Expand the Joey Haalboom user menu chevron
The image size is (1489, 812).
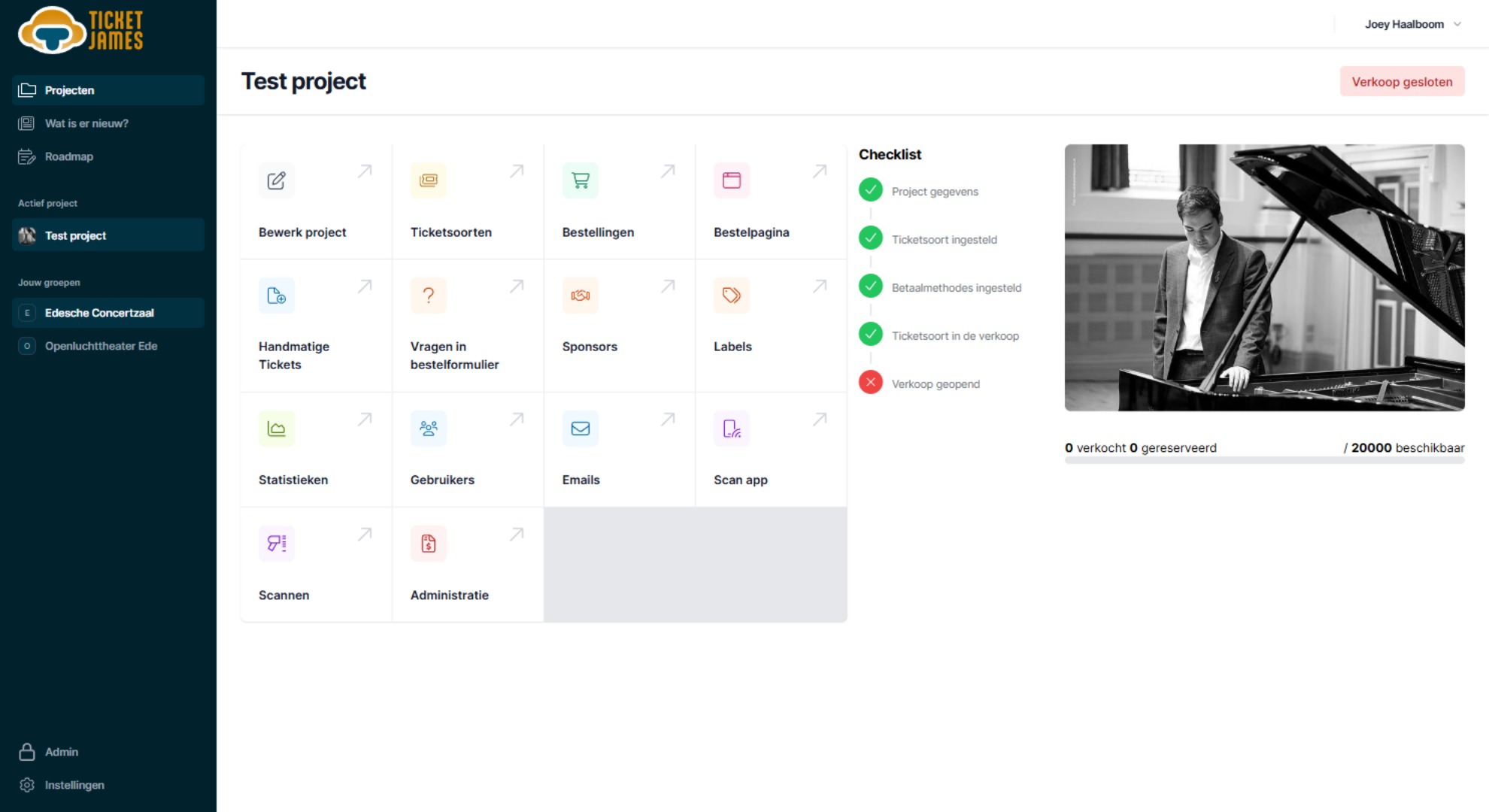[x=1457, y=24]
